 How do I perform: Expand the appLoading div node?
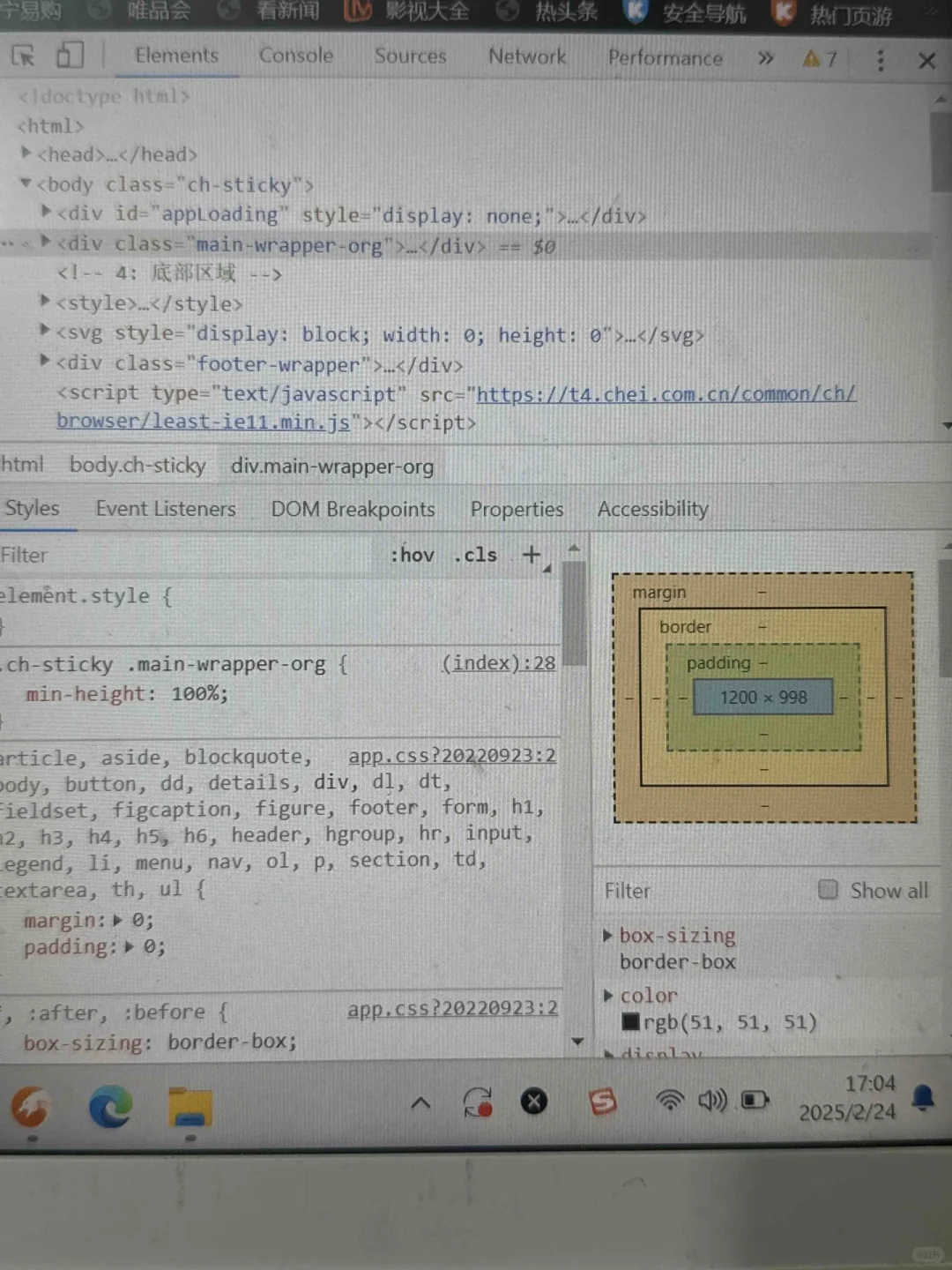(46, 211)
